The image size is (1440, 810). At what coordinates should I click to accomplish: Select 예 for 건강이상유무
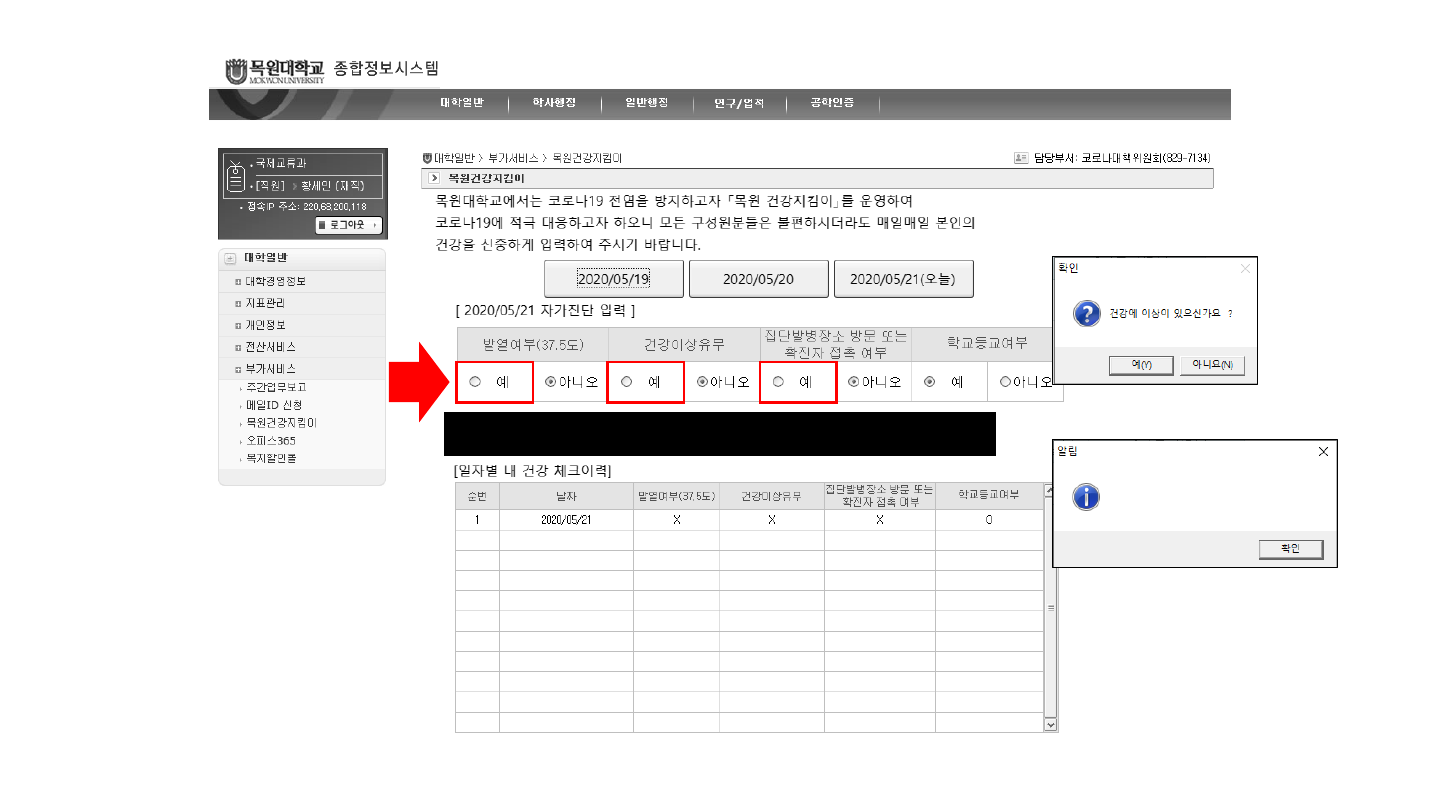click(627, 382)
